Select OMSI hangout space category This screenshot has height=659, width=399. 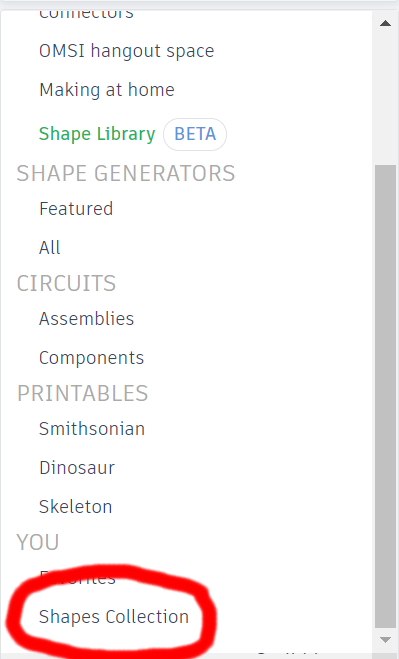127,51
